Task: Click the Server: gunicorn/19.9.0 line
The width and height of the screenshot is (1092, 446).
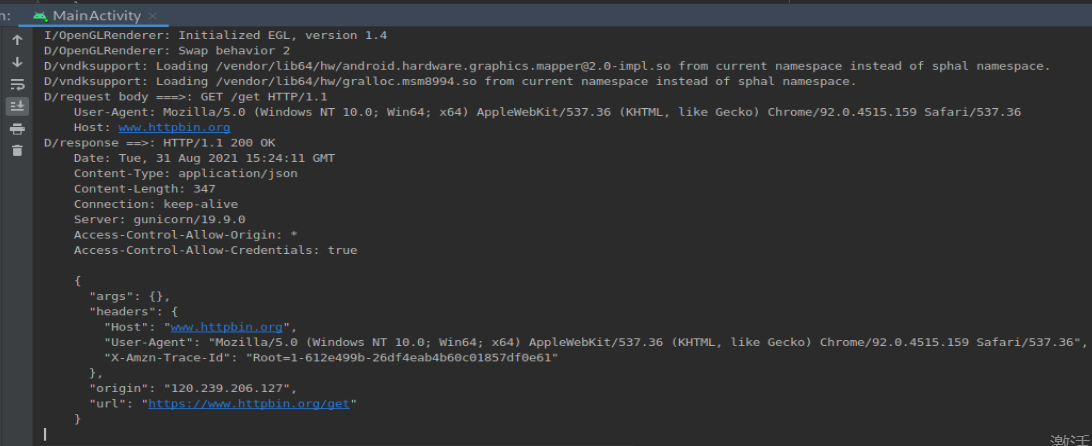Action: click(x=159, y=219)
